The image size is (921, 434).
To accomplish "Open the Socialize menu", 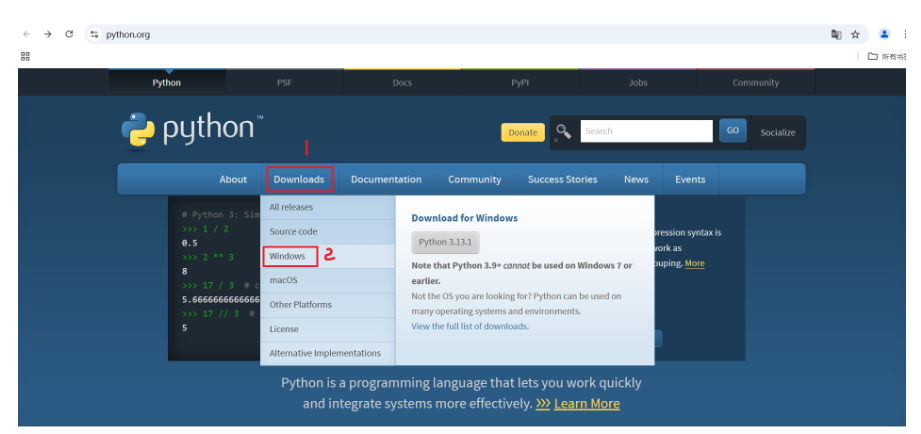I will click(x=778, y=133).
